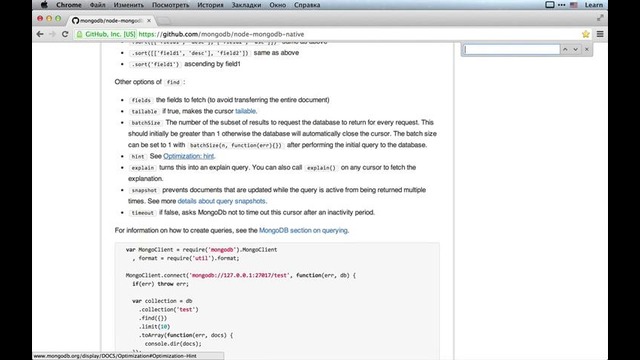Open the Файл menu

(97, 5)
